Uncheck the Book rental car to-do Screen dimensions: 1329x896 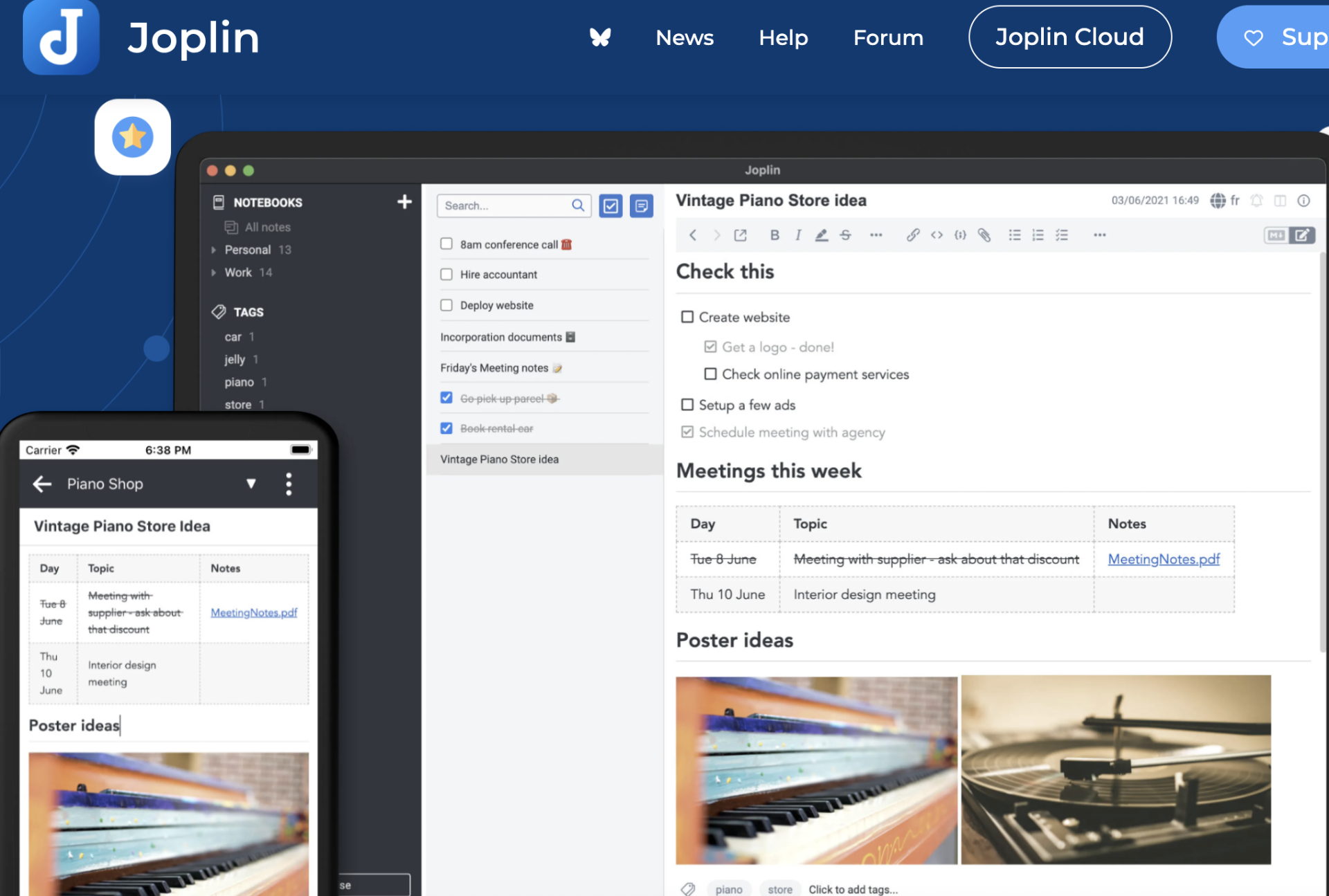[x=446, y=428]
